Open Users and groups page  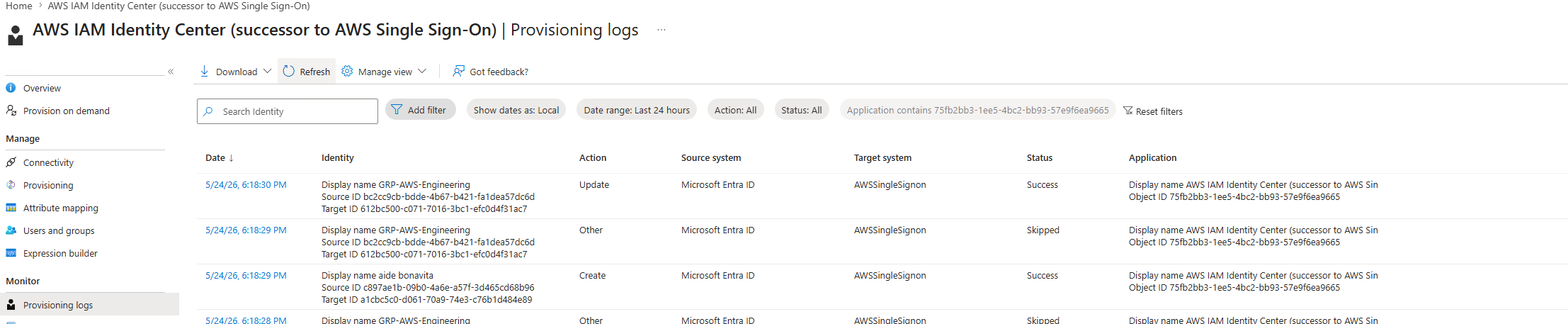click(59, 231)
